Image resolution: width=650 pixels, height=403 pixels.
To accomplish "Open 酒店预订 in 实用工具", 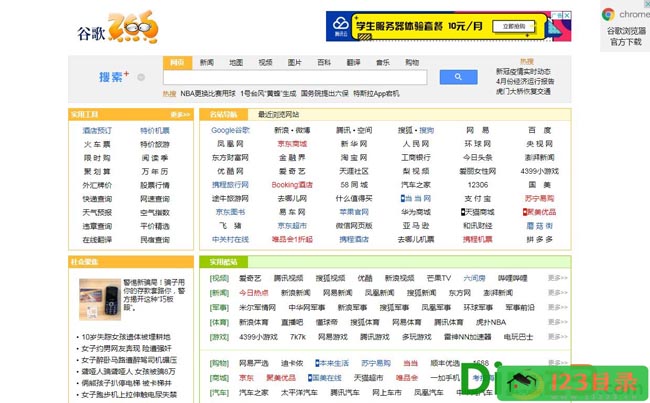I will (x=97, y=131).
